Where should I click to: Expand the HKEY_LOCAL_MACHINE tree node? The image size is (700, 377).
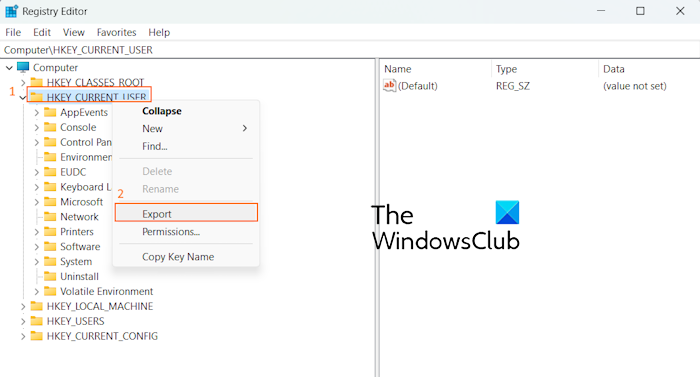[x=23, y=306]
